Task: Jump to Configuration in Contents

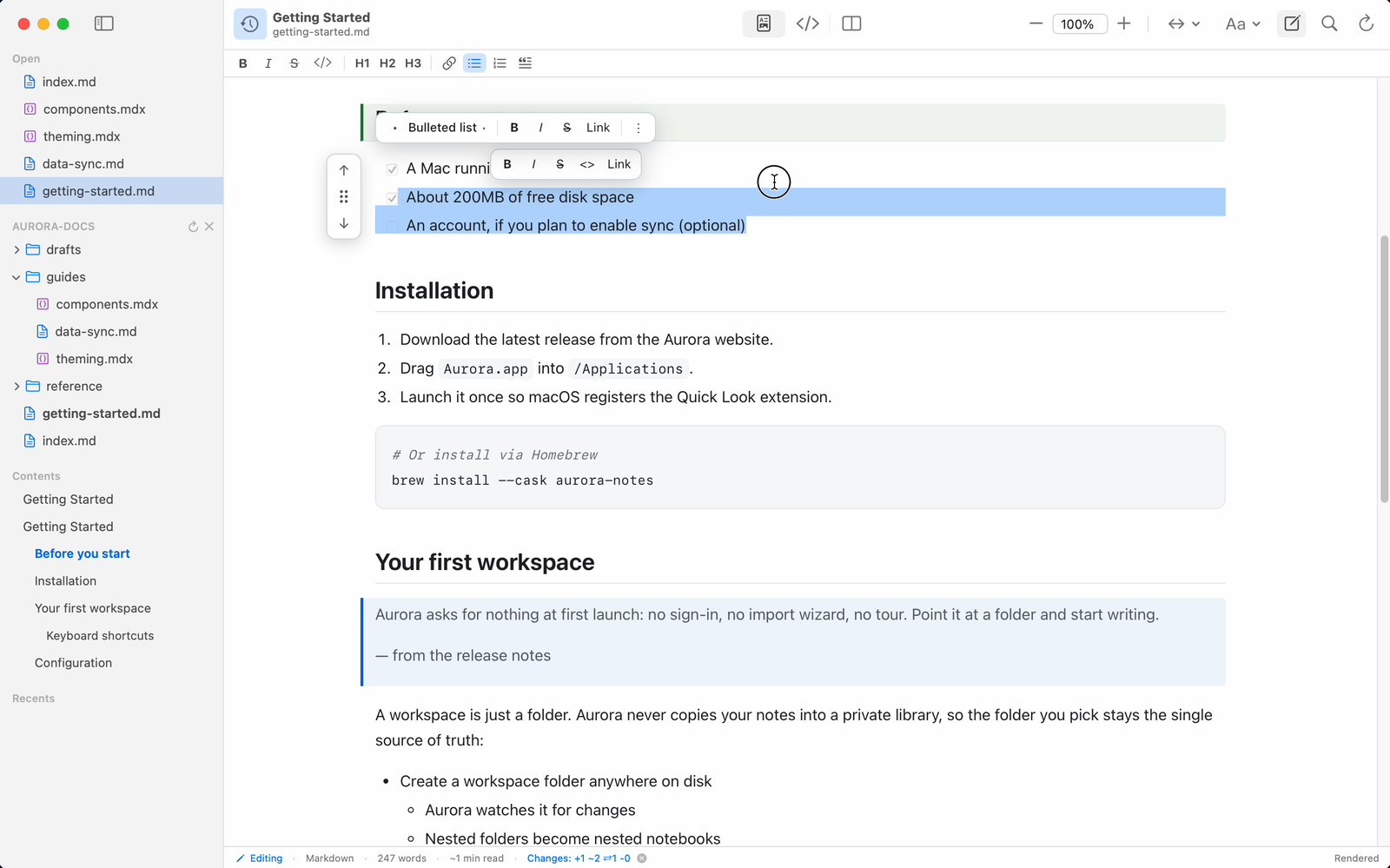Action: 73,663
